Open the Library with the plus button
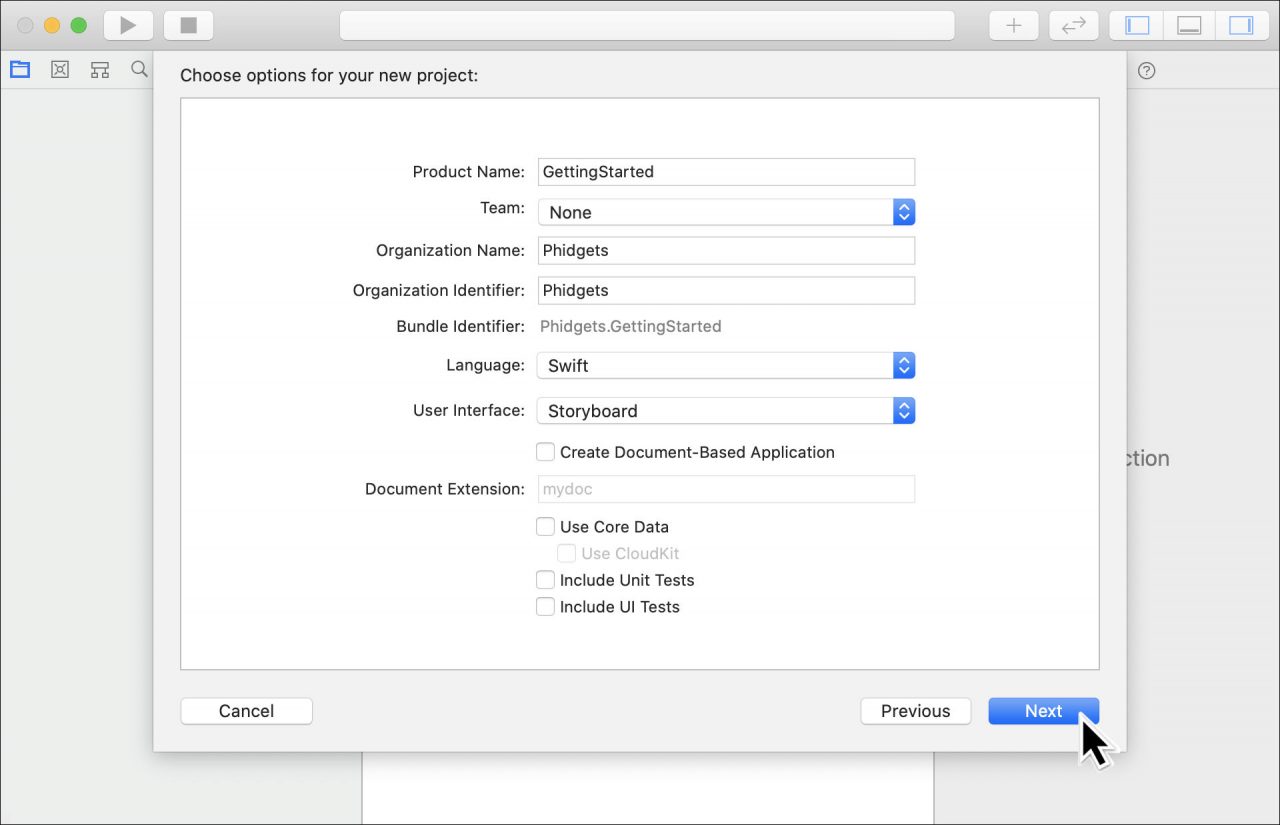The width and height of the screenshot is (1280, 825). 1013,25
